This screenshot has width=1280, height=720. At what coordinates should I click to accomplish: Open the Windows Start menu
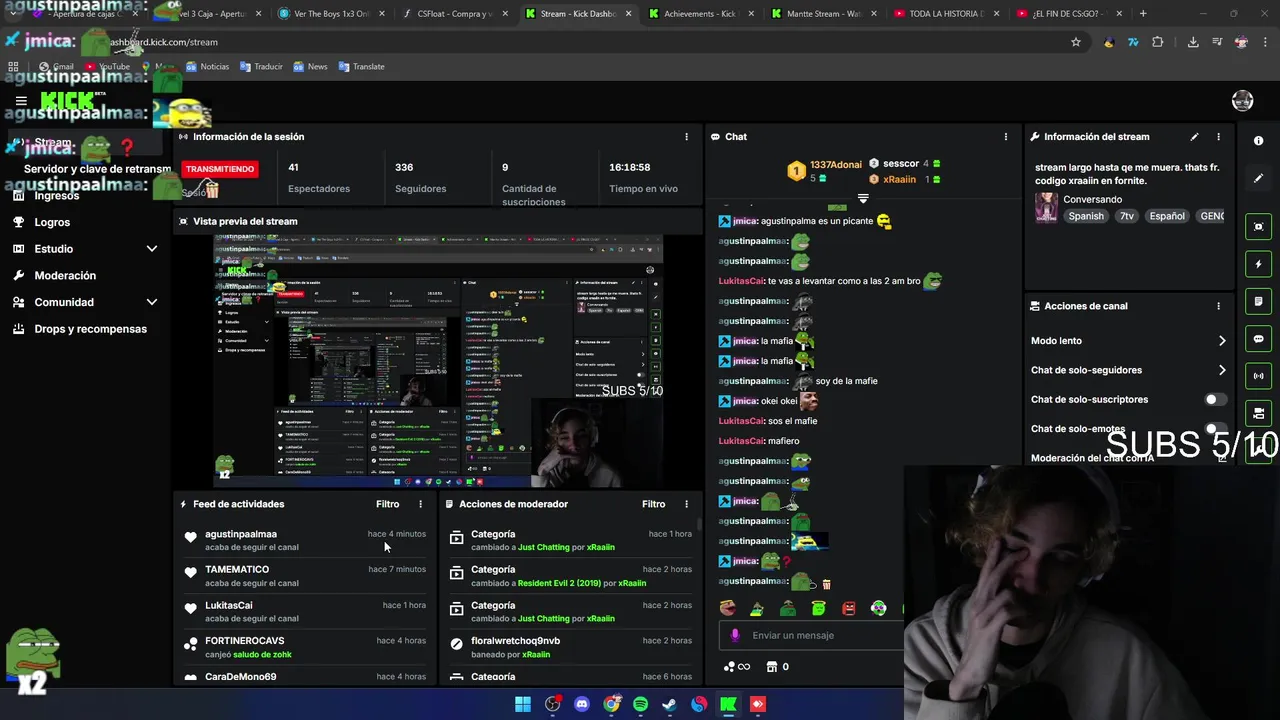523,704
